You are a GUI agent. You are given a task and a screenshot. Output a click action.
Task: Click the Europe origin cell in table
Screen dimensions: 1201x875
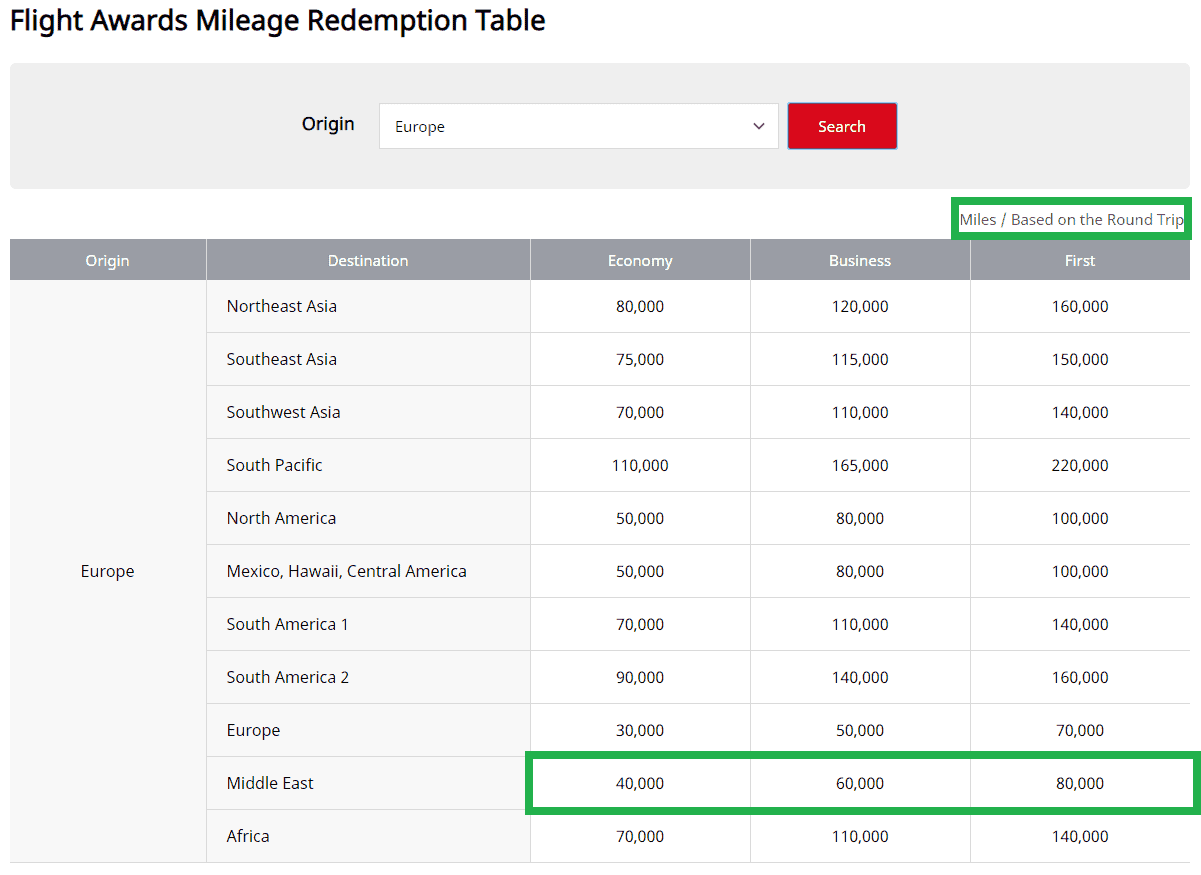(108, 571)
